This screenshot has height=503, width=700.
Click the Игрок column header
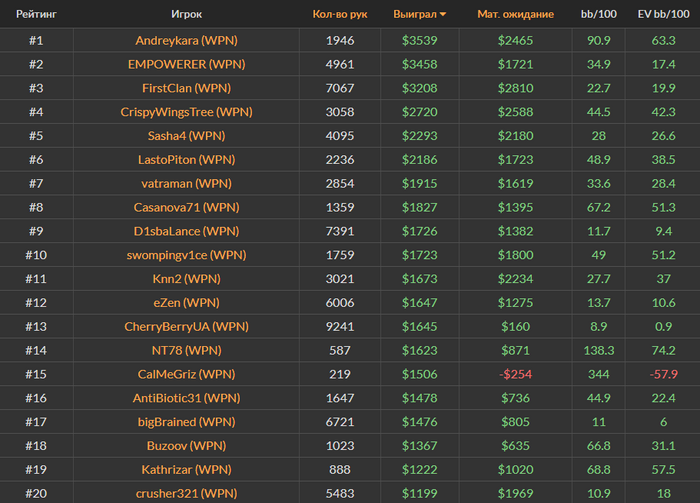click(x=186, y=14)
